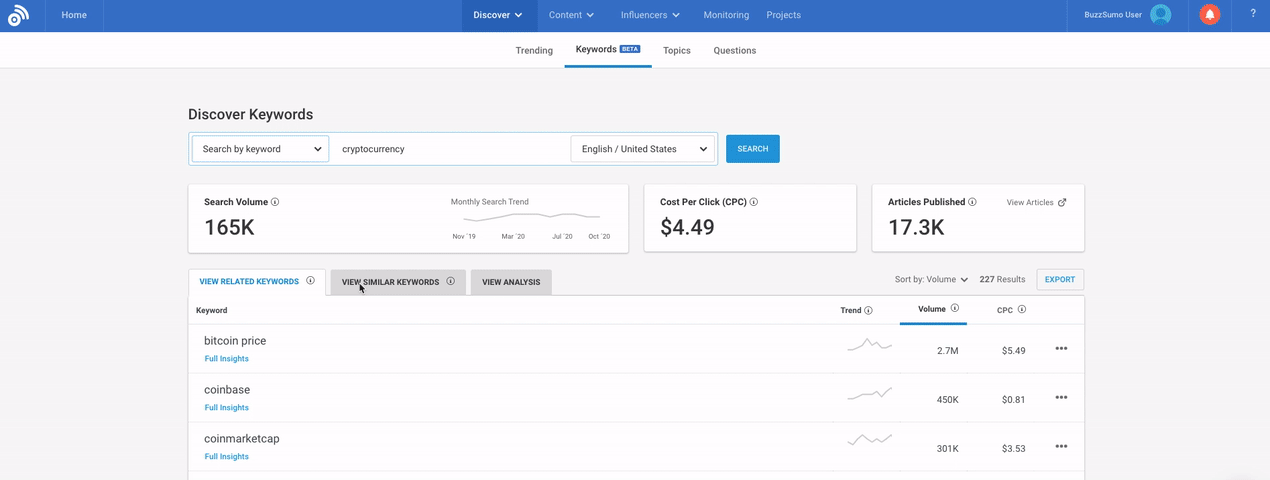Open the Discover menu

tap(497, 15)
